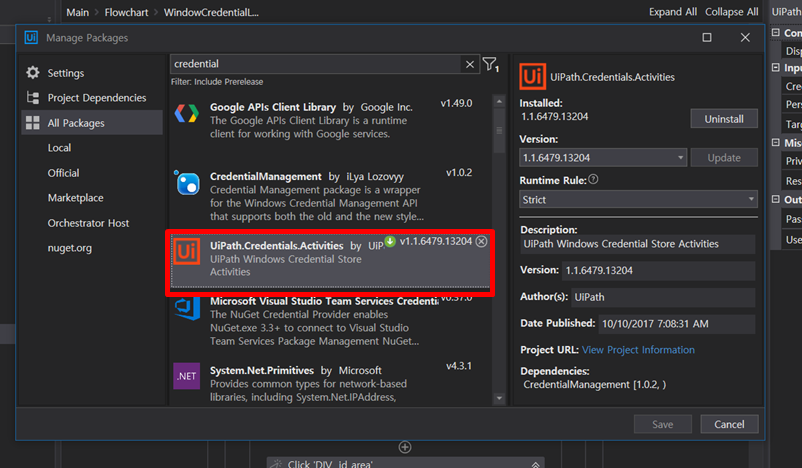Select the Official package feed

click(63, 173)
